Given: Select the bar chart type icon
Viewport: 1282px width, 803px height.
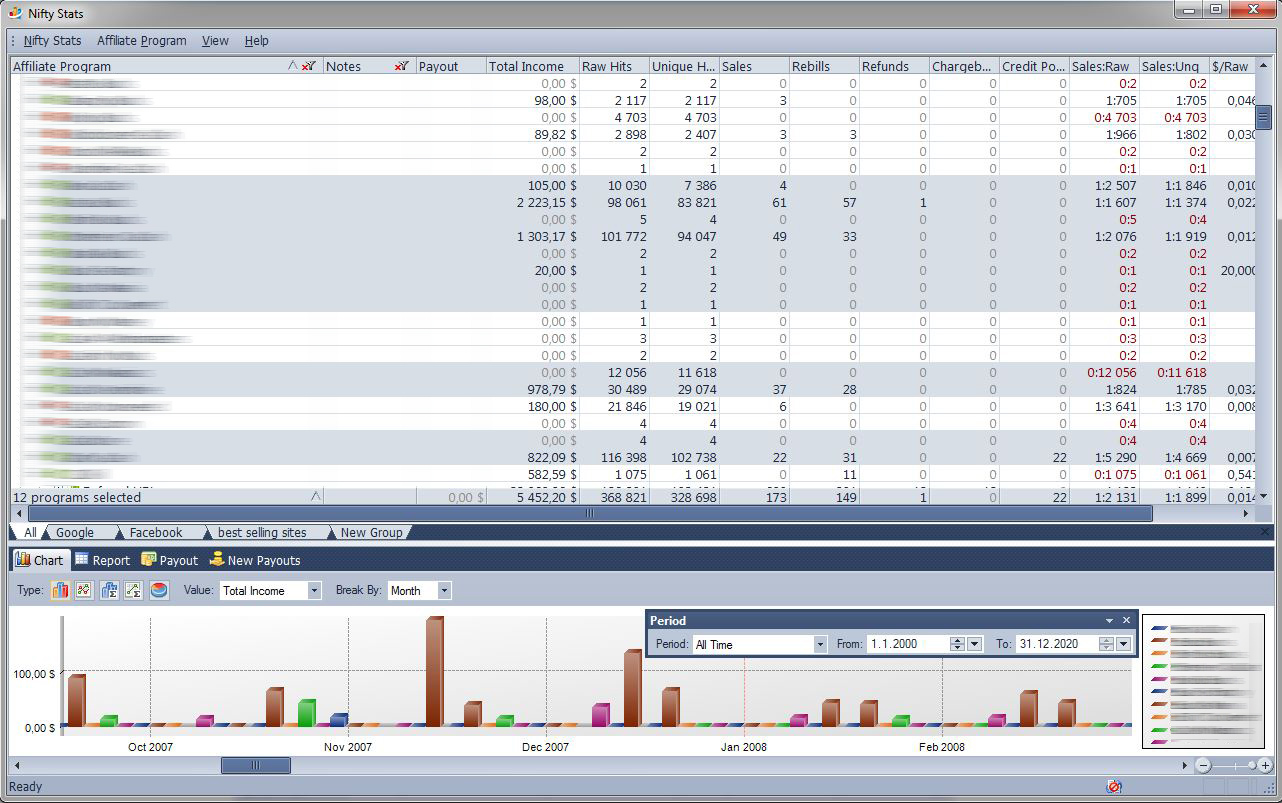Looking at the screenshot, I should pos(60,591).
